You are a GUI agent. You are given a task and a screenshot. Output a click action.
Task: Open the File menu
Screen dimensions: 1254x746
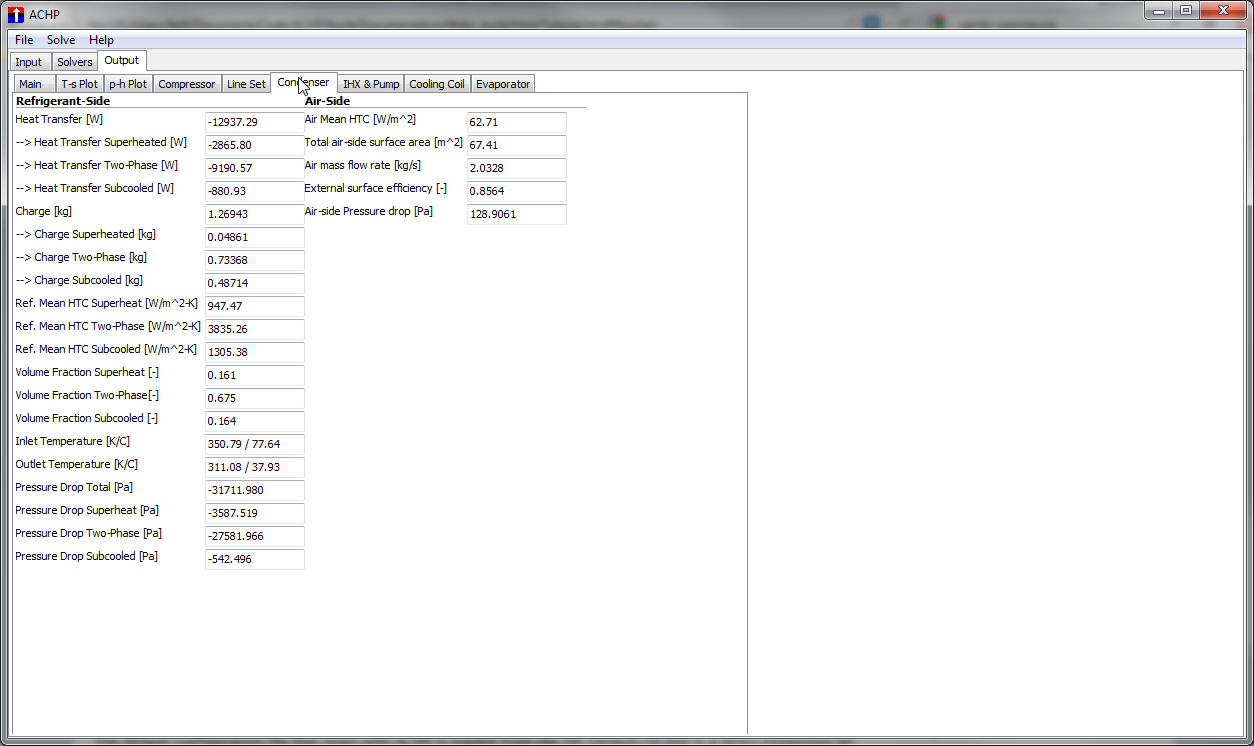click(24, 40)
